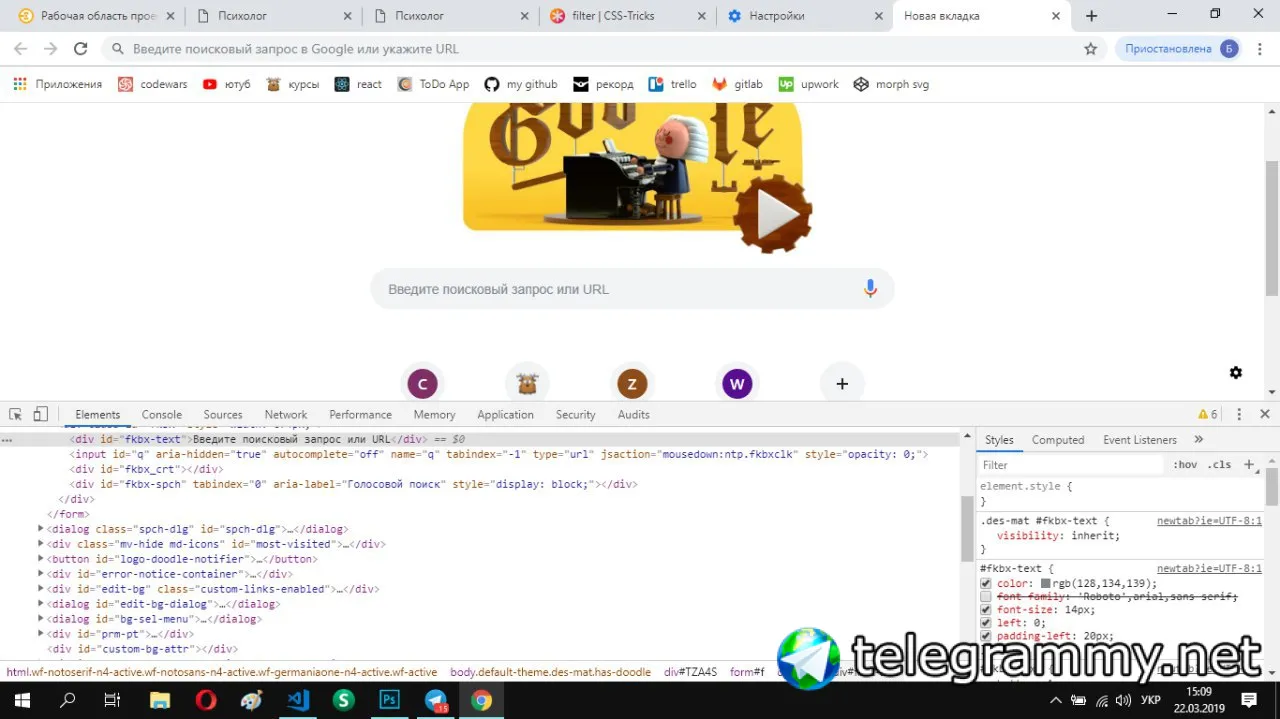Bookmark this page with star icon
The width and height of the screenshot is (1280, 719).
(1091, 49)
